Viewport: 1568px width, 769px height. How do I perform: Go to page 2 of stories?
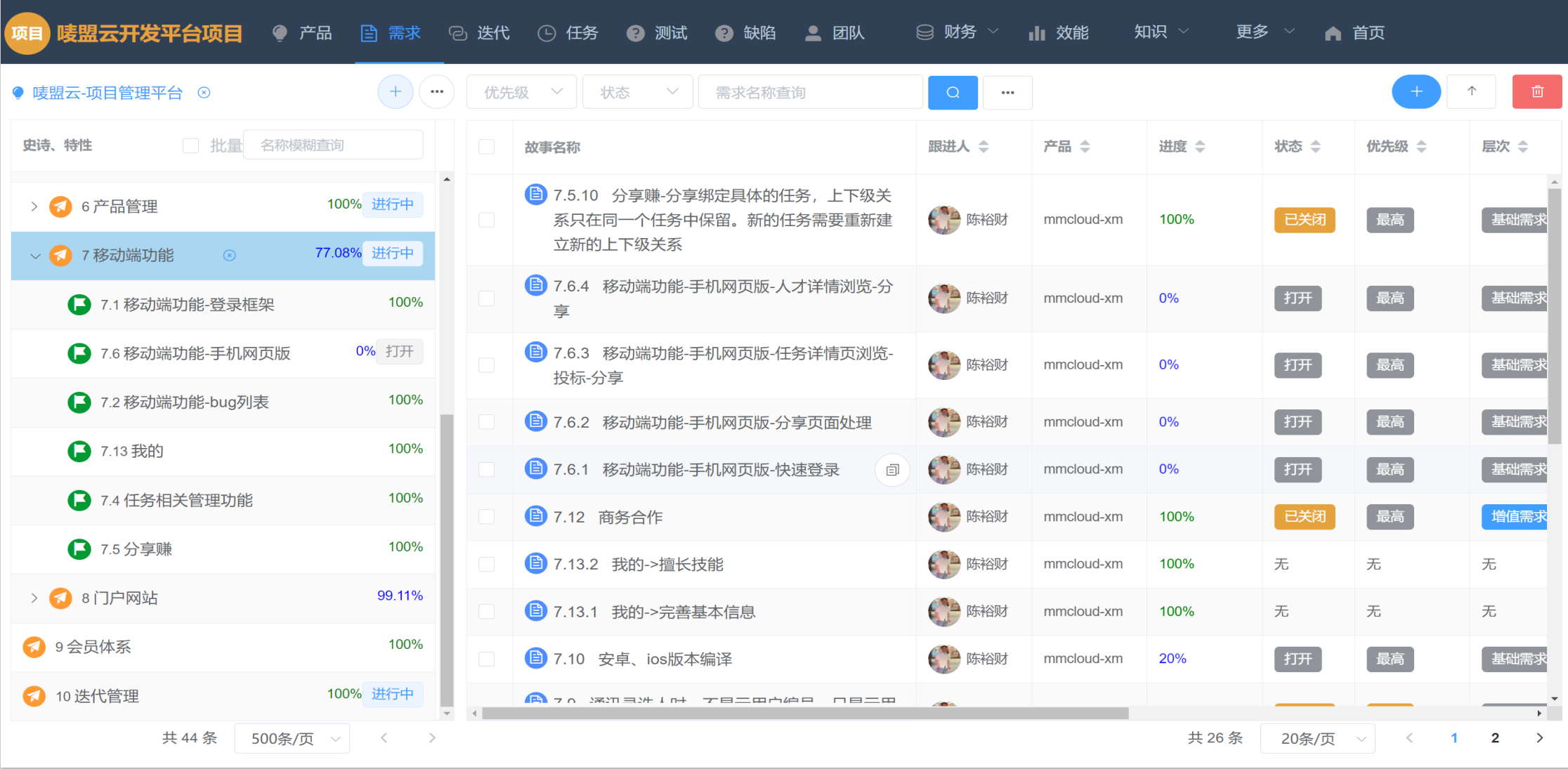pos(1495,738)
